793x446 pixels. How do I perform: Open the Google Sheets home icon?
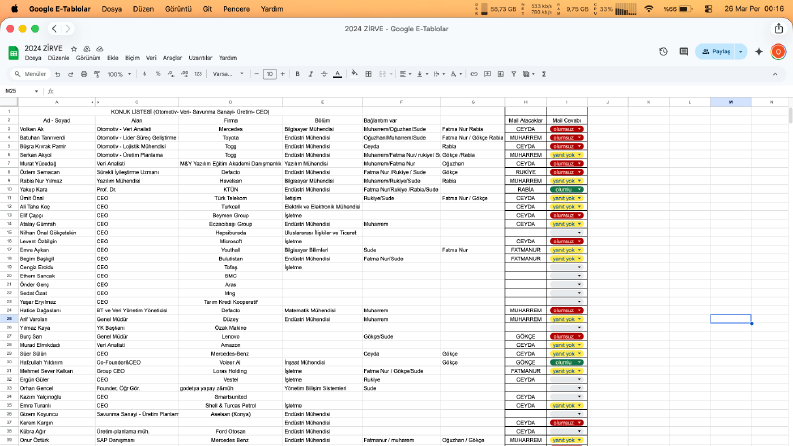tap(14, 52)
